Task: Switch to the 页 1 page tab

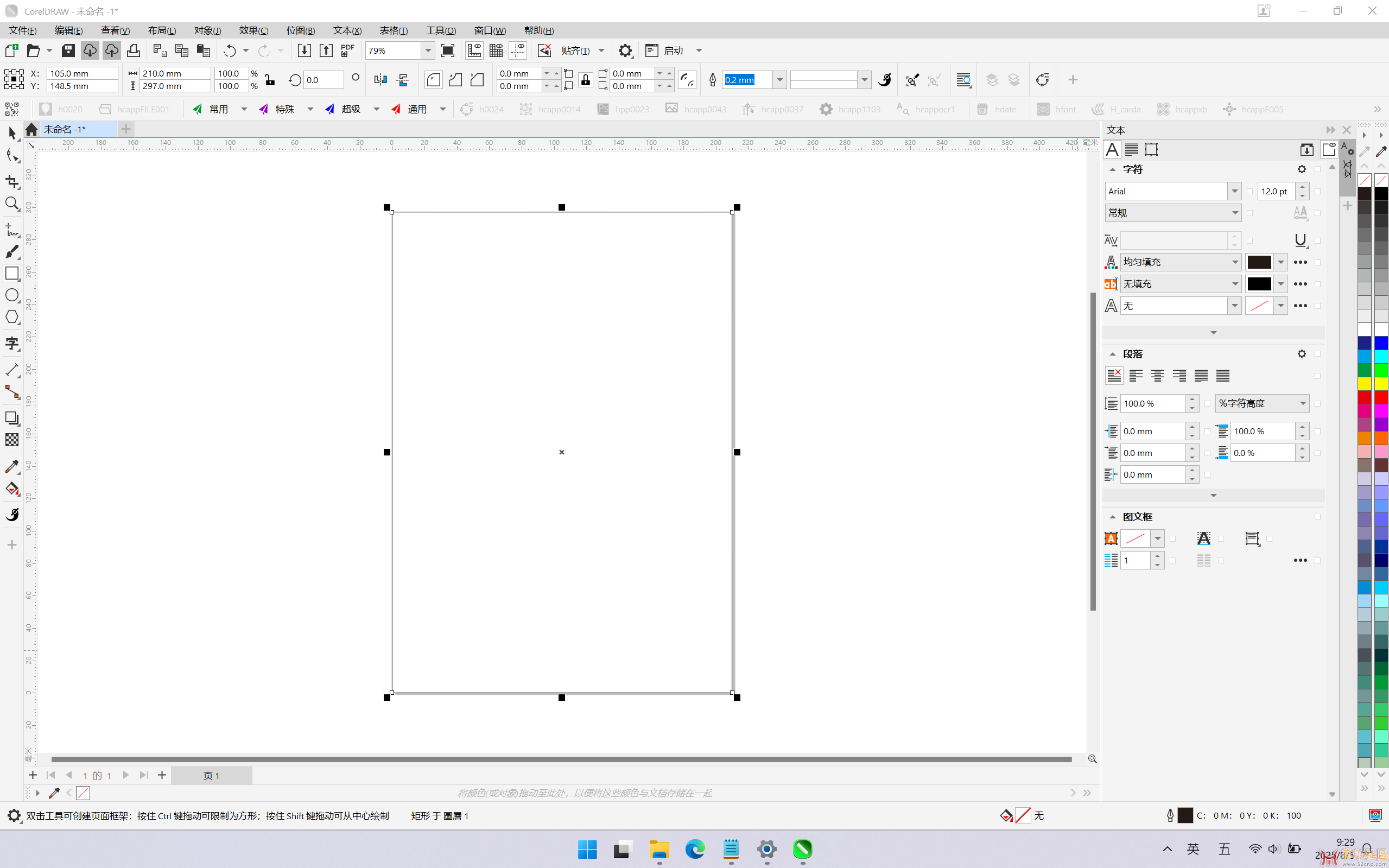Action: (211, 776)
